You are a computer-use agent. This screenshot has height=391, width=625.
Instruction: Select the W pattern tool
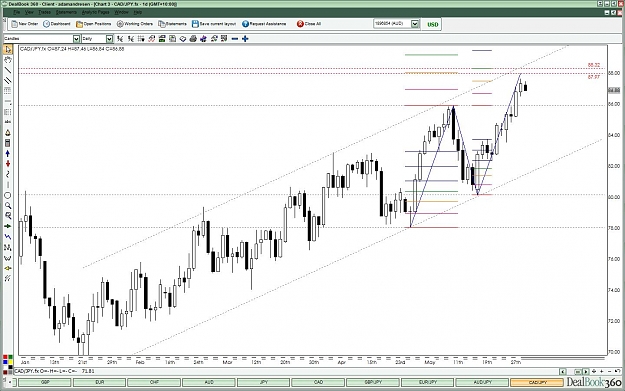8,258
